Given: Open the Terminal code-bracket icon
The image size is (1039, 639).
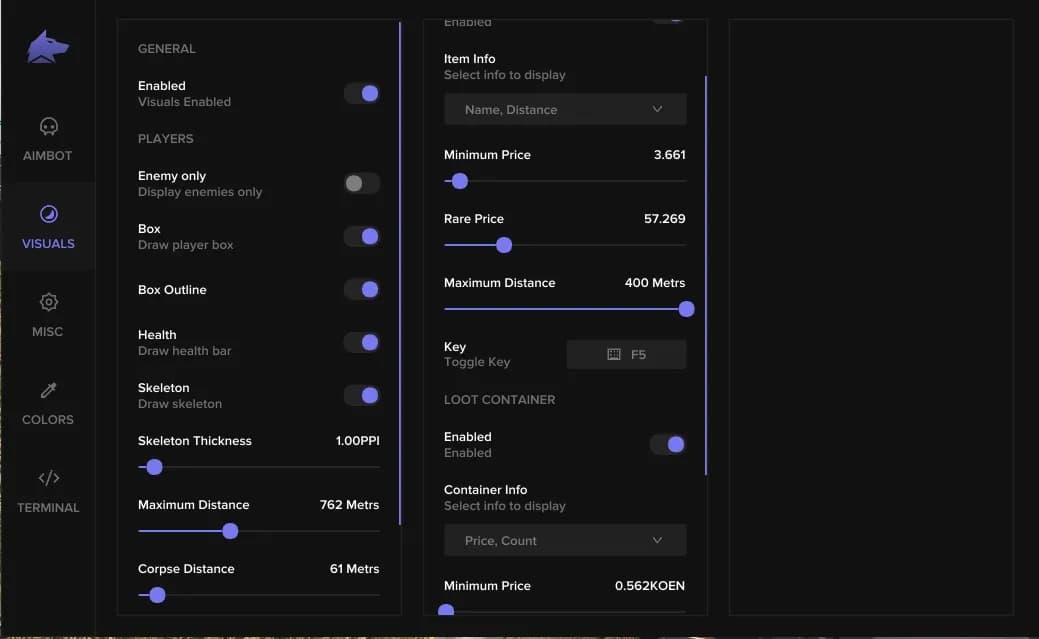Looking at the screenshot, I should (x=48, y=478).
